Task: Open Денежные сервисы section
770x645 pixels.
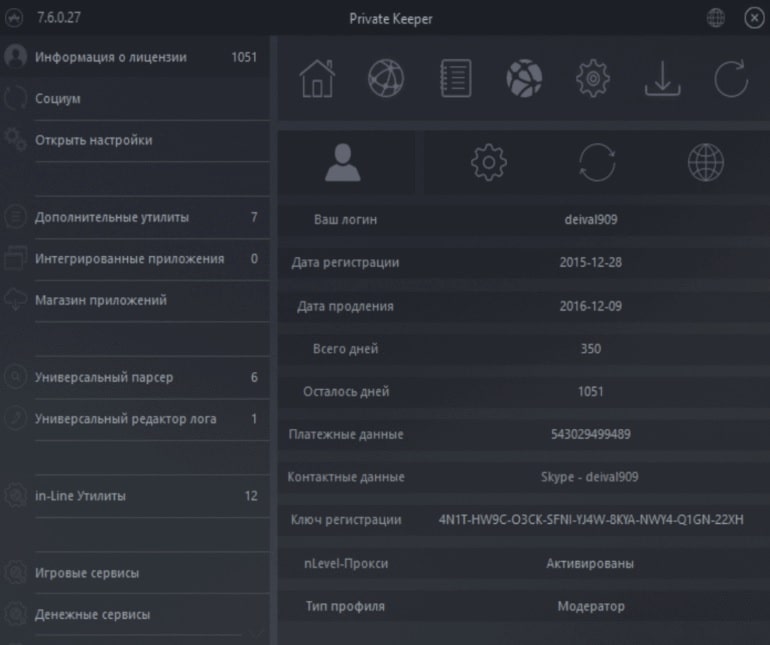Action: tap(135, 615)
